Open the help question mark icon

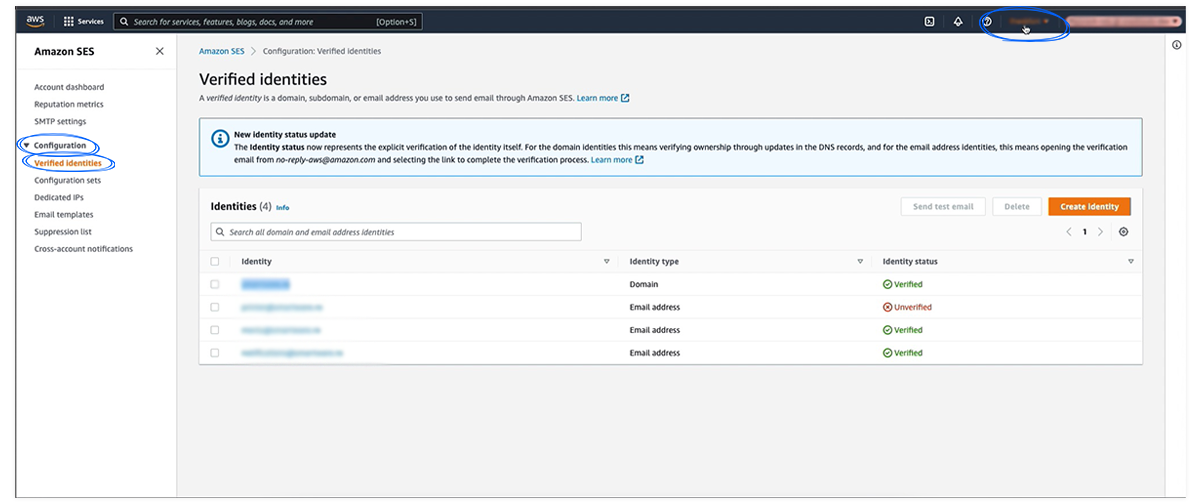(x=987, y=21)
